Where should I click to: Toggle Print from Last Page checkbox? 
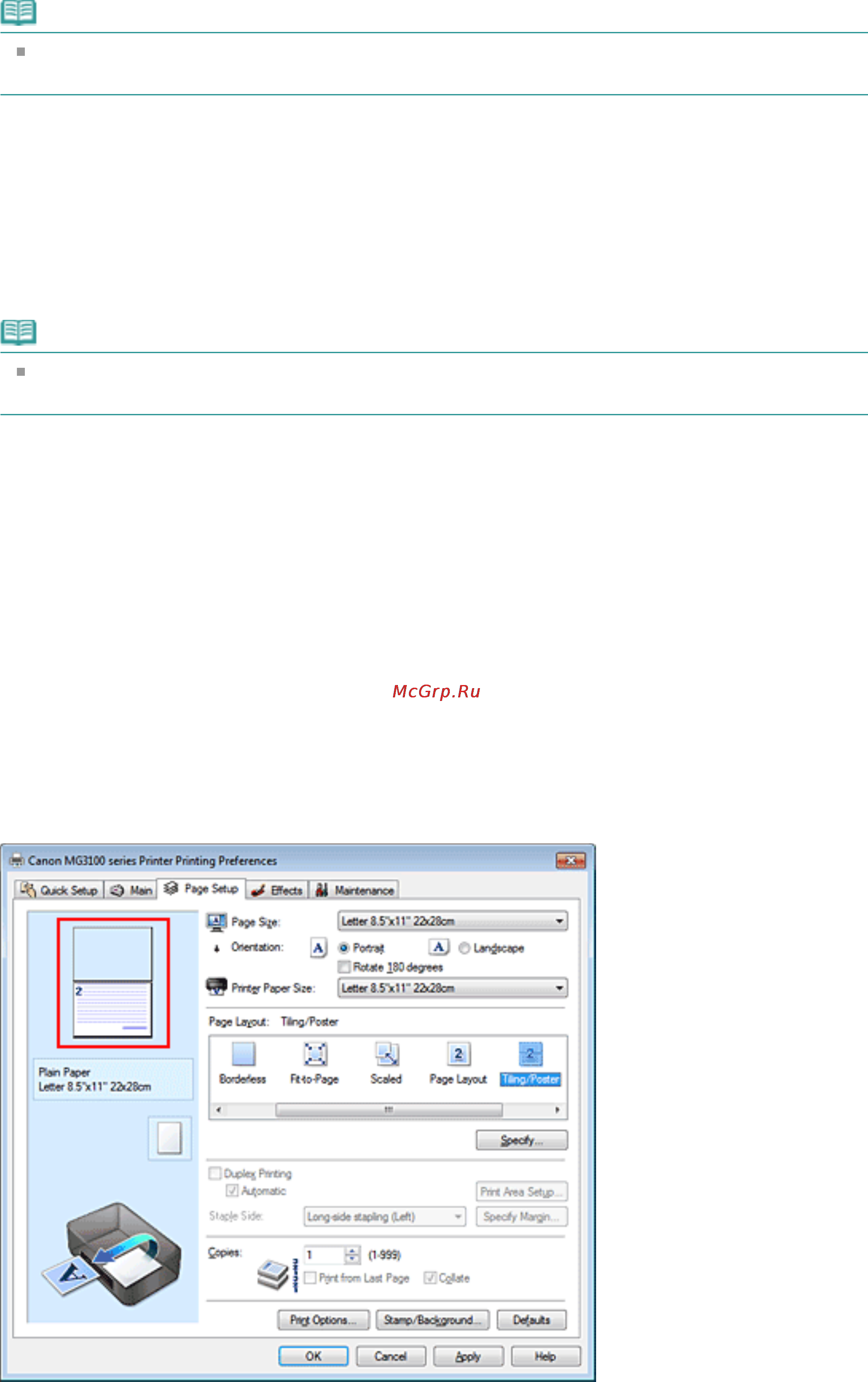pyautogui.click(x=310, y=1278)
